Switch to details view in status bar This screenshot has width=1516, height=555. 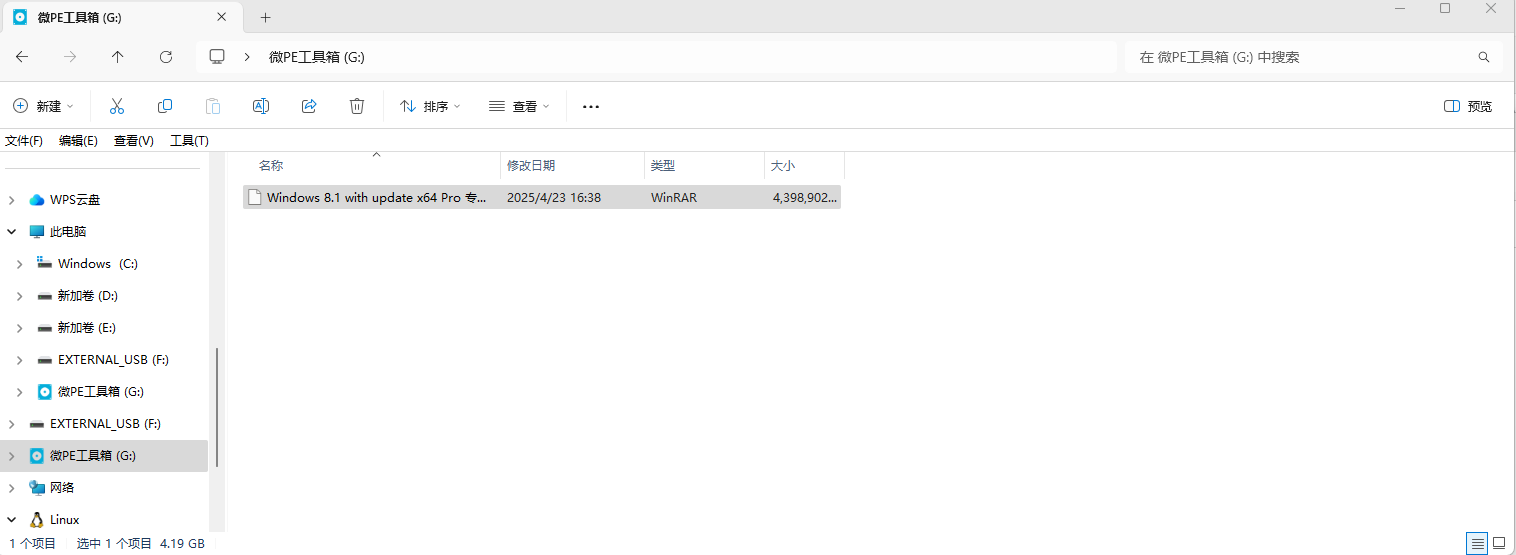point(1476,543)
